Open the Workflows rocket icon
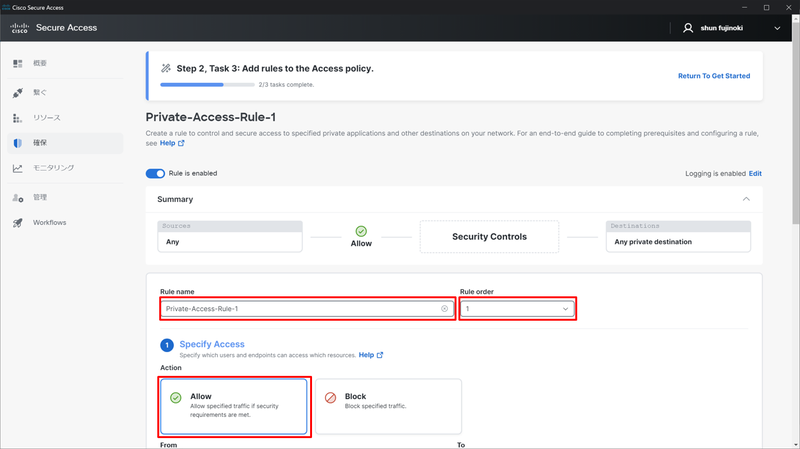 pos(18,222)
